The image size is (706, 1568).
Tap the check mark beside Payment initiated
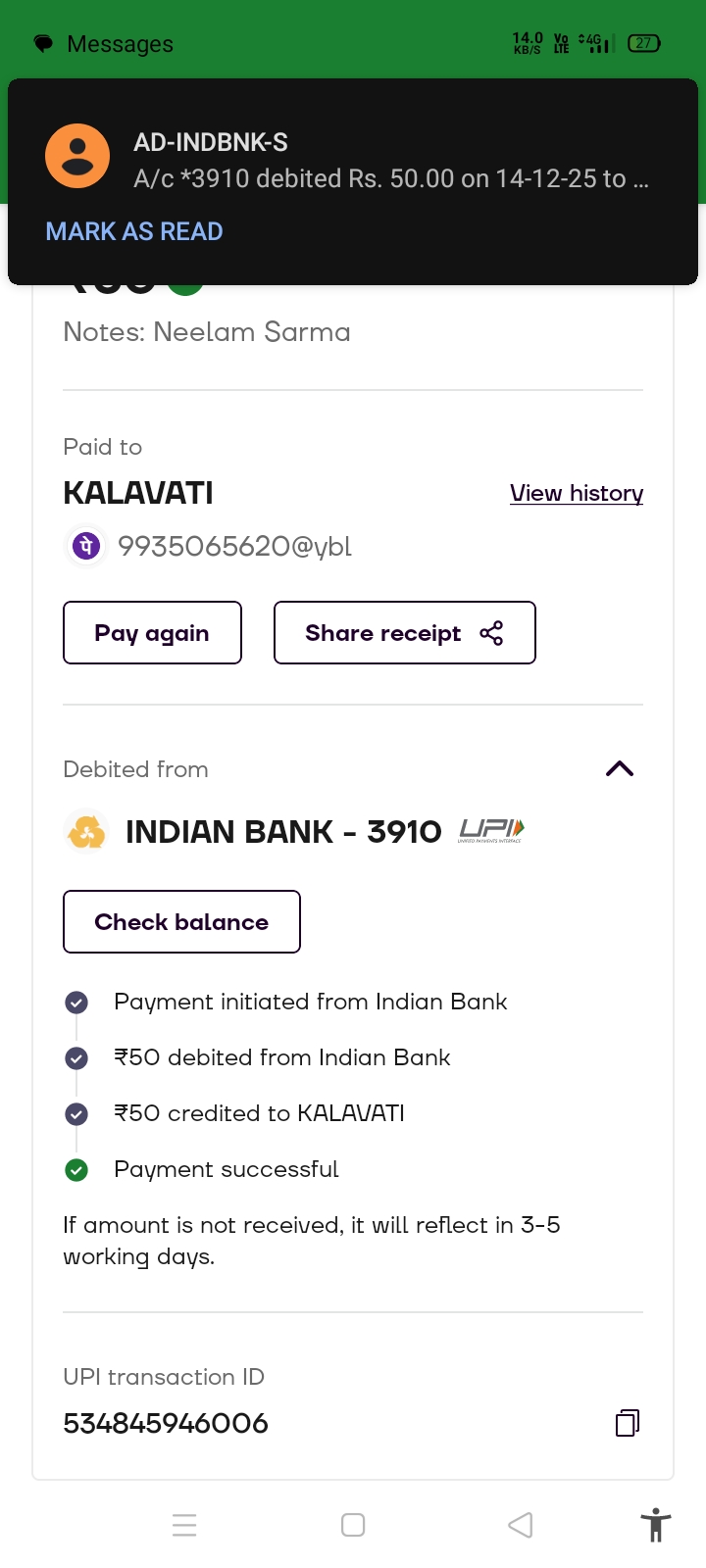point(76,1002)
